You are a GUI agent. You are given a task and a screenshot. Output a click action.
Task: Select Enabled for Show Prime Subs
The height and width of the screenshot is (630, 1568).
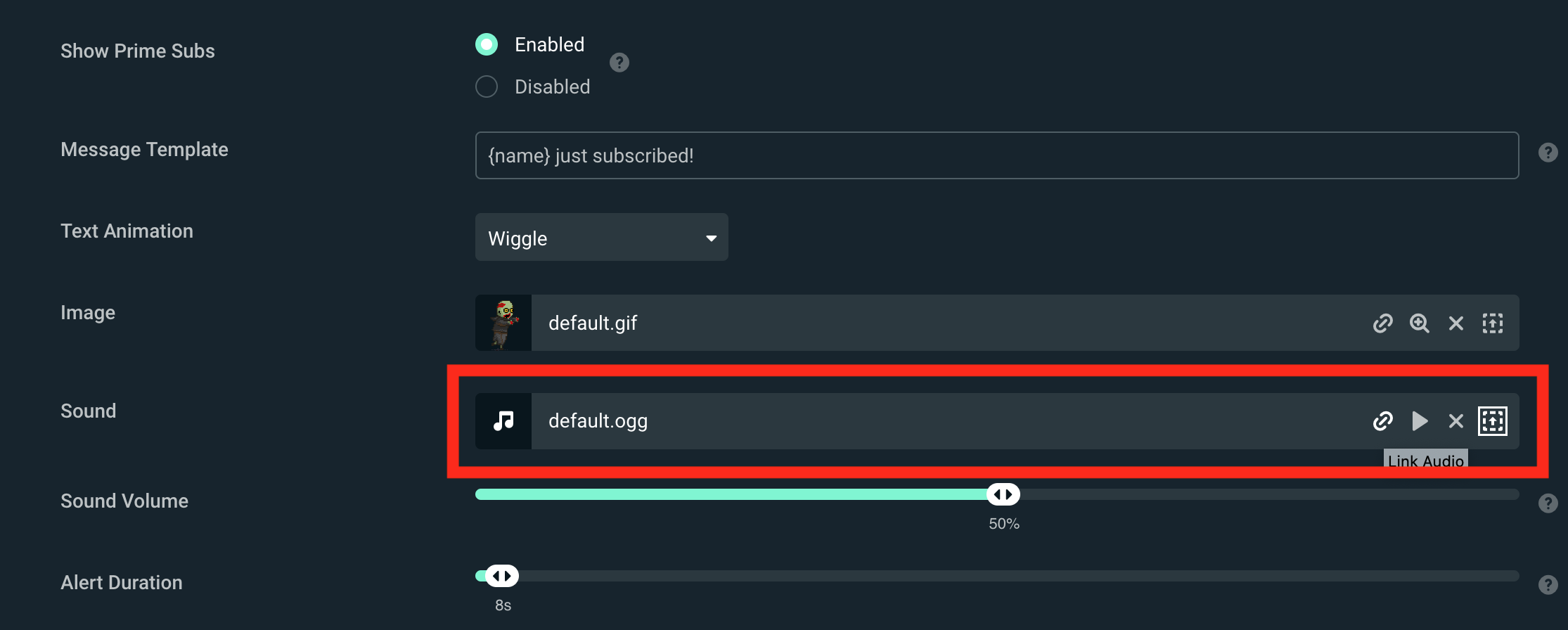pyautogui.click(x=487, y=44)
